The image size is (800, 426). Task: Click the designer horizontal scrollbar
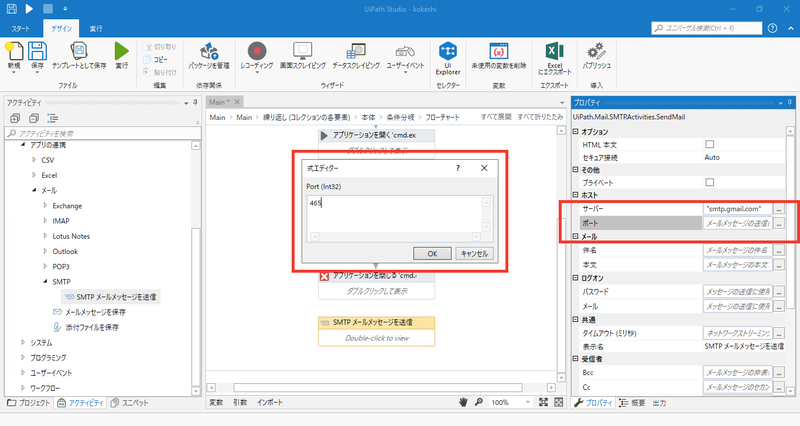click(378, 388)
